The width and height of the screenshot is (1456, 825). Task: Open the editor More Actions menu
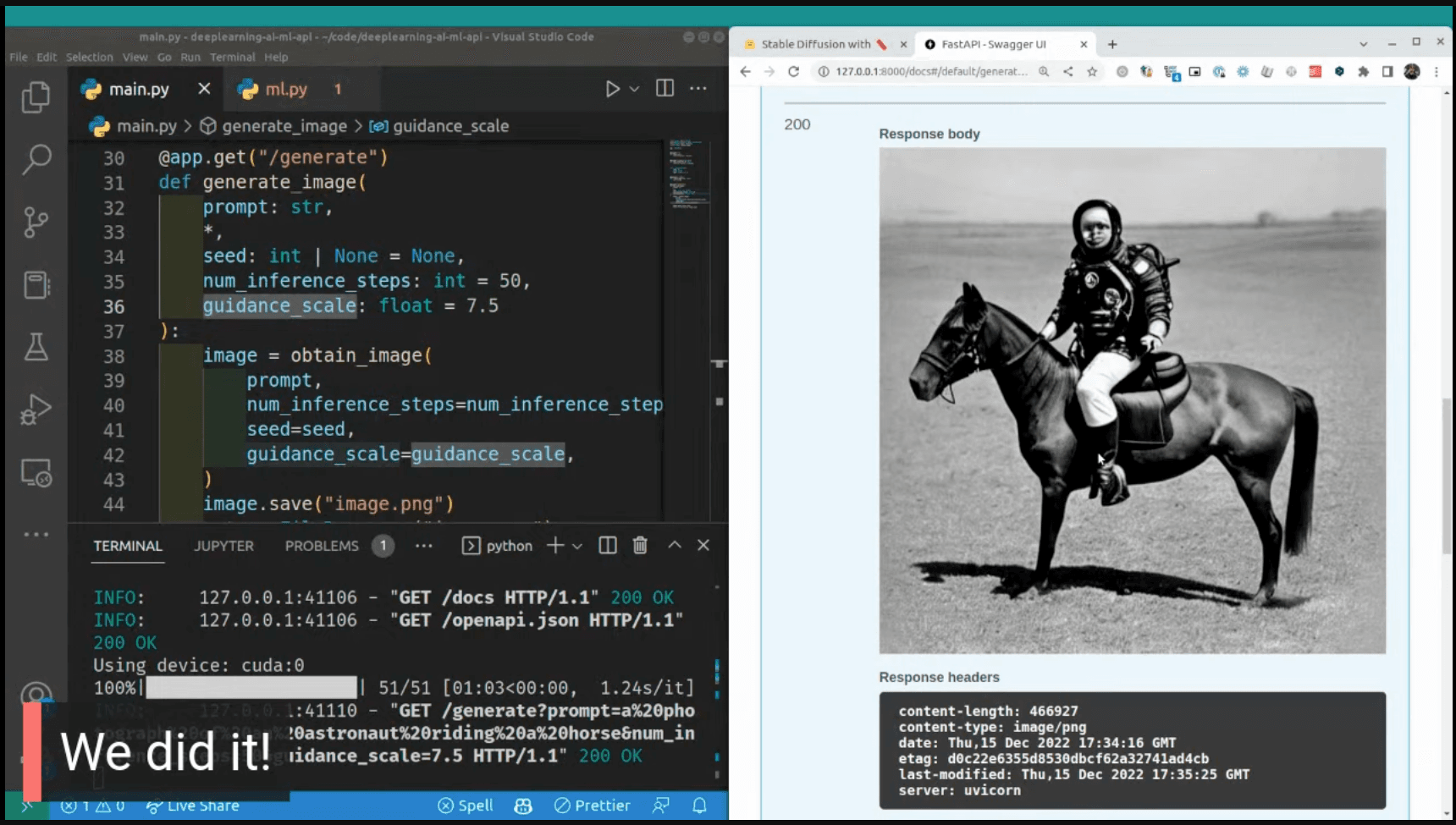(x=698, y=88)
